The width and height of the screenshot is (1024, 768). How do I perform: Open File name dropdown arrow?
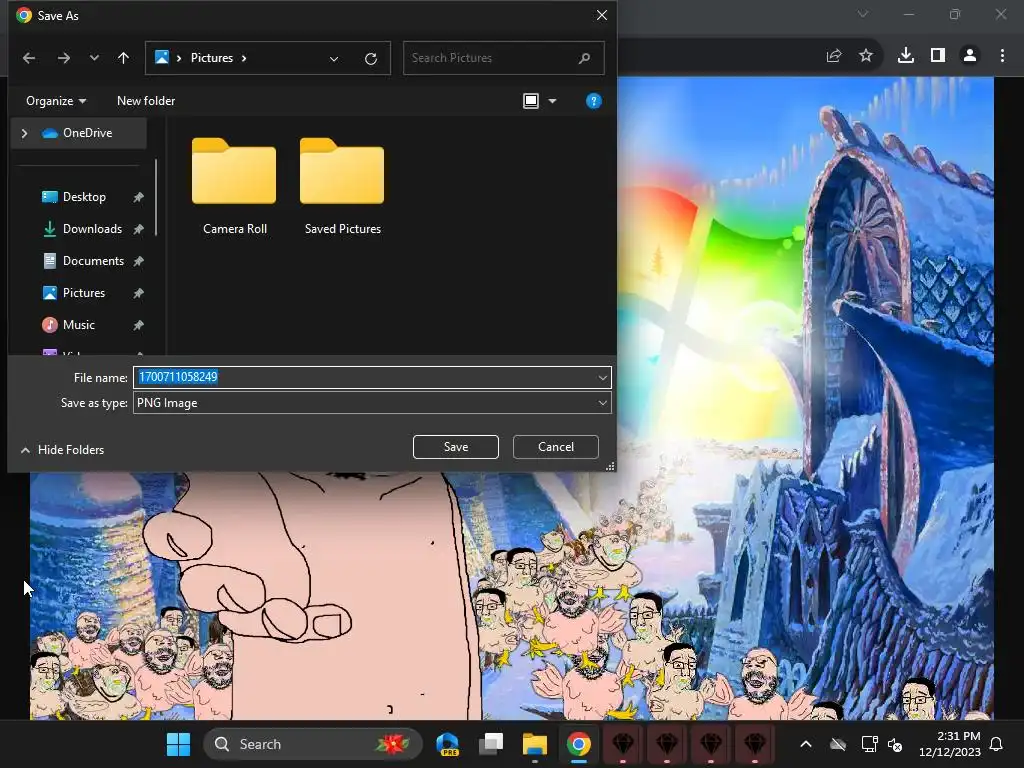pos(602,377)
